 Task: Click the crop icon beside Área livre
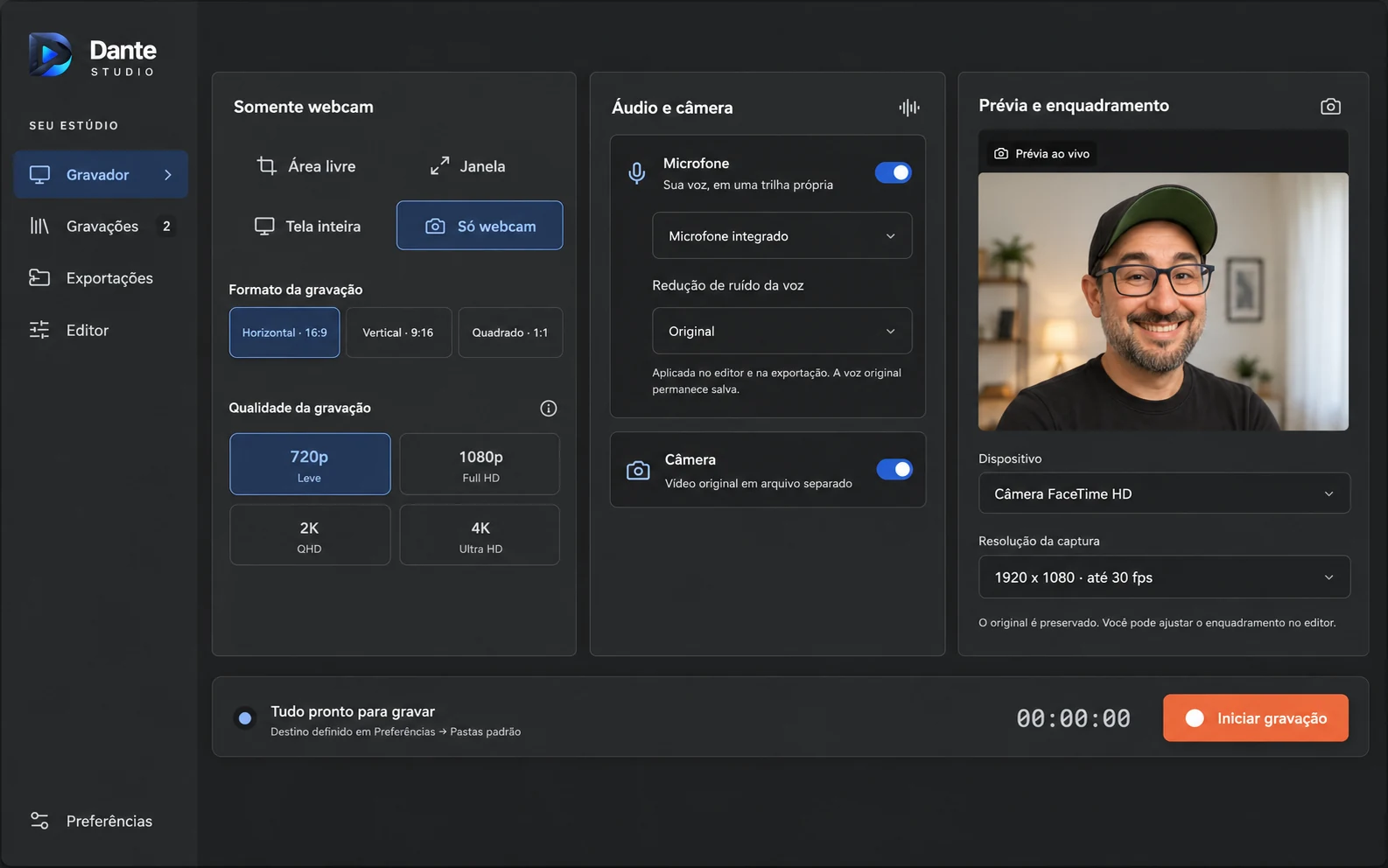tap(267, 165)
